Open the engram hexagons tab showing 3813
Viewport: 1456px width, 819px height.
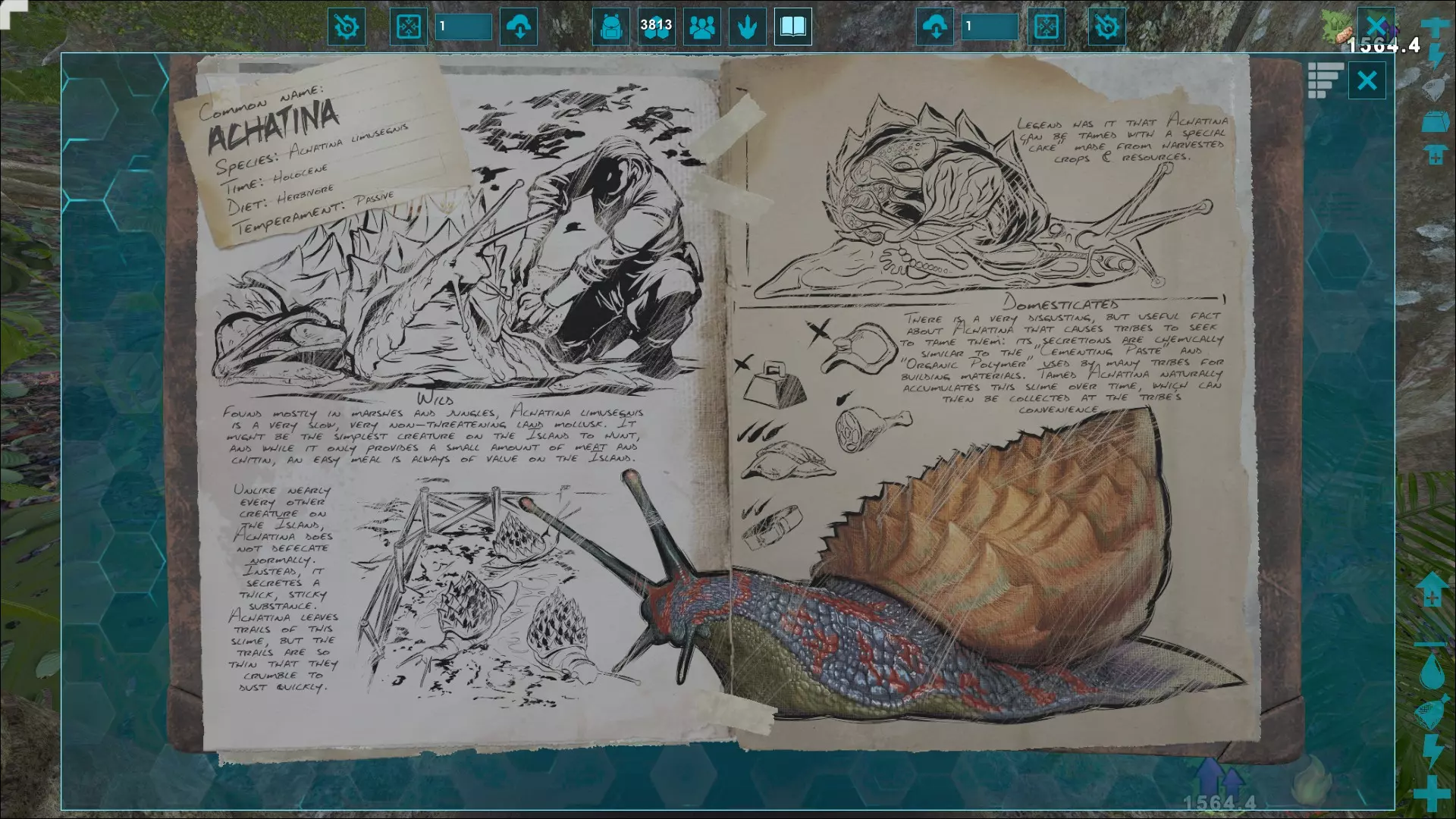click(x=656, y=27)
